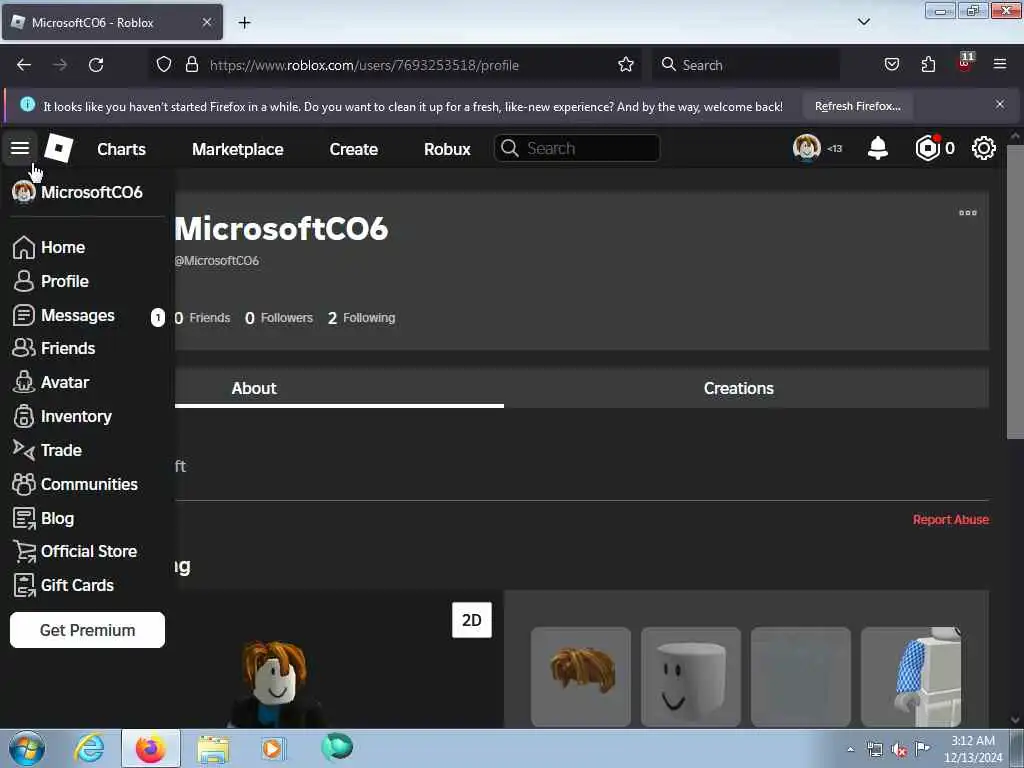Screen dimensions: 1024x768
Task: Open Trade in the sidebar
Action: coord(61,451)
